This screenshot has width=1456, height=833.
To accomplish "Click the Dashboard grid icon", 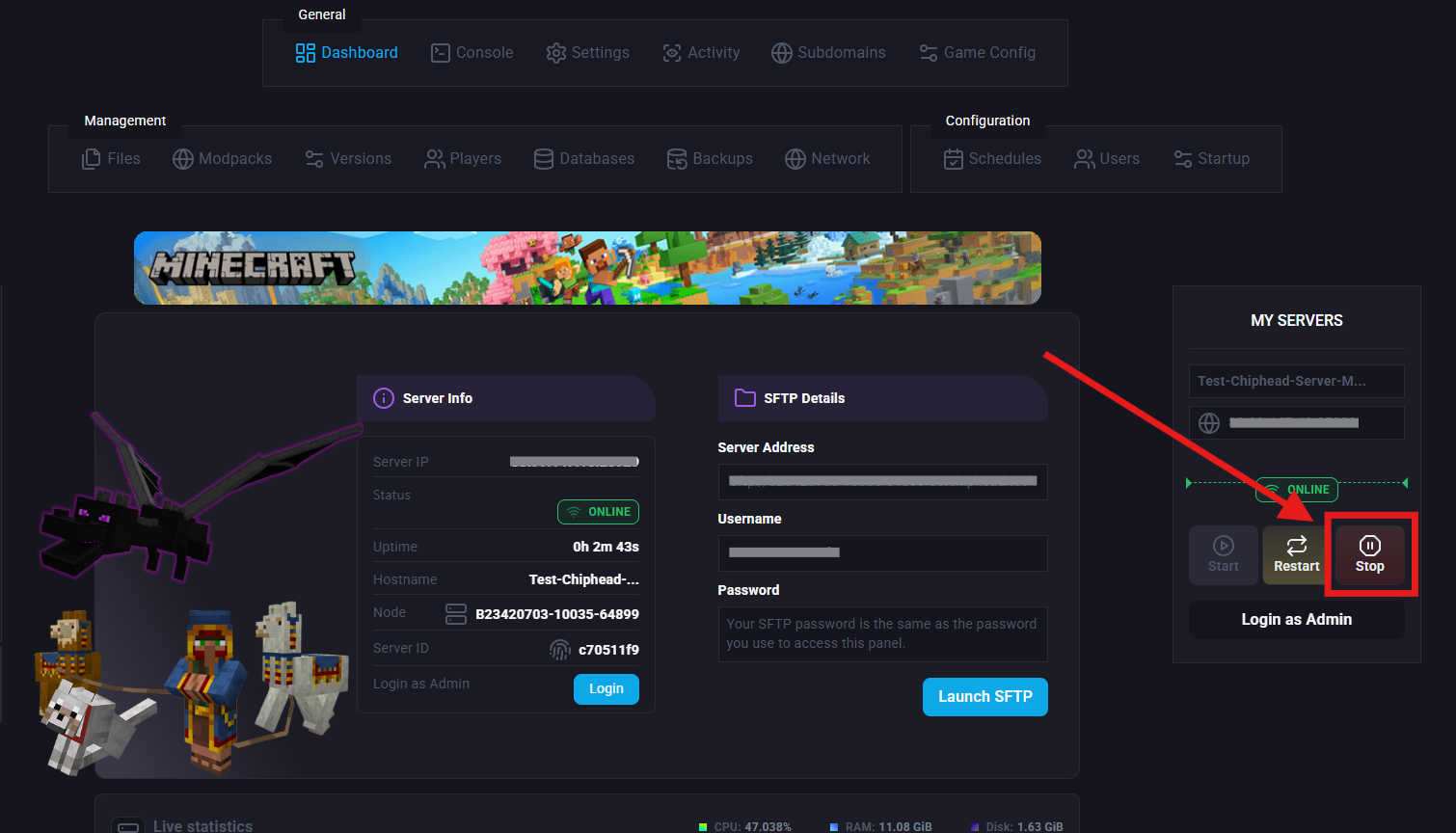I will tap(306, 53).
